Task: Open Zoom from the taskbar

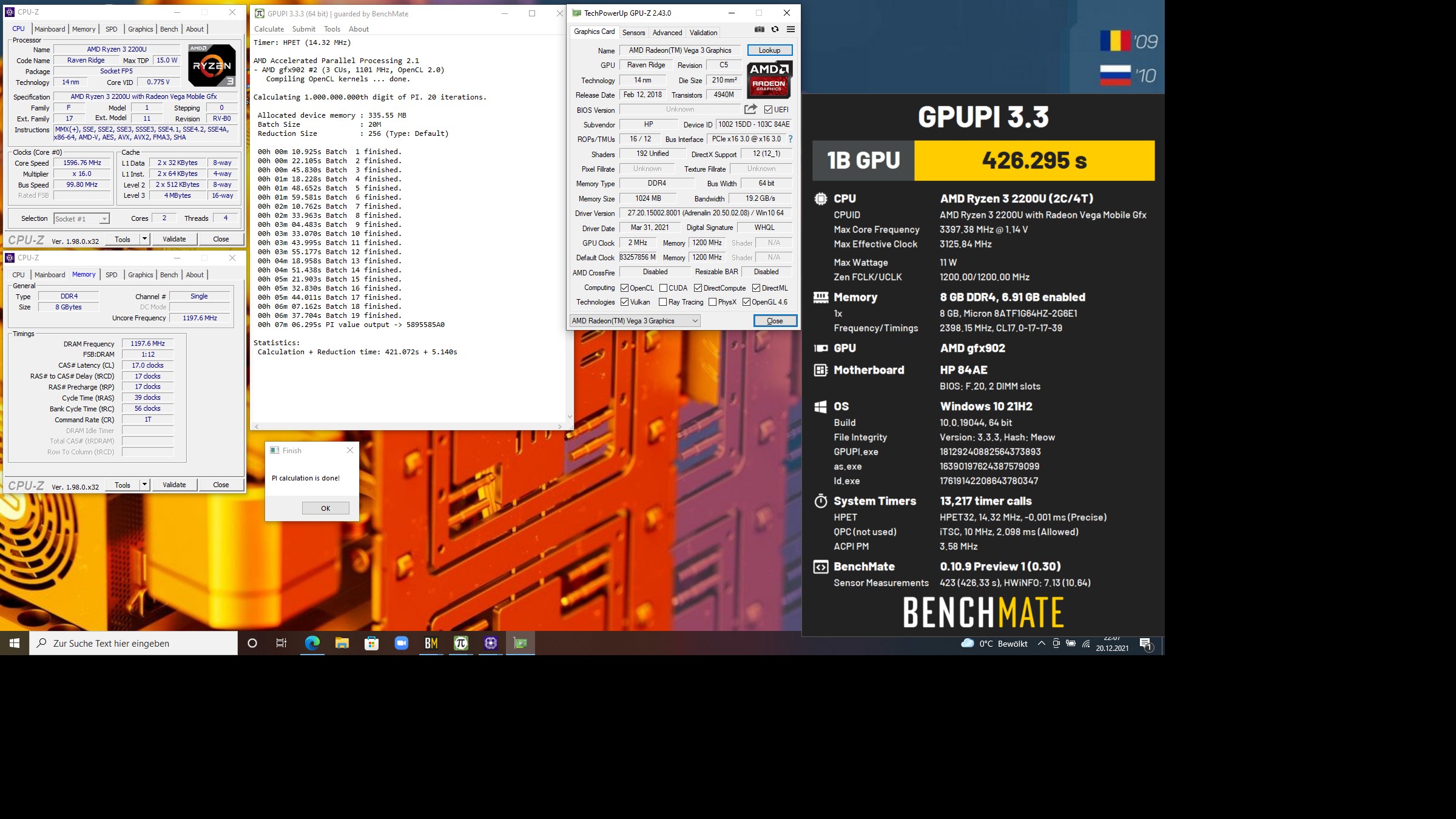Action: tap(401, 643)
